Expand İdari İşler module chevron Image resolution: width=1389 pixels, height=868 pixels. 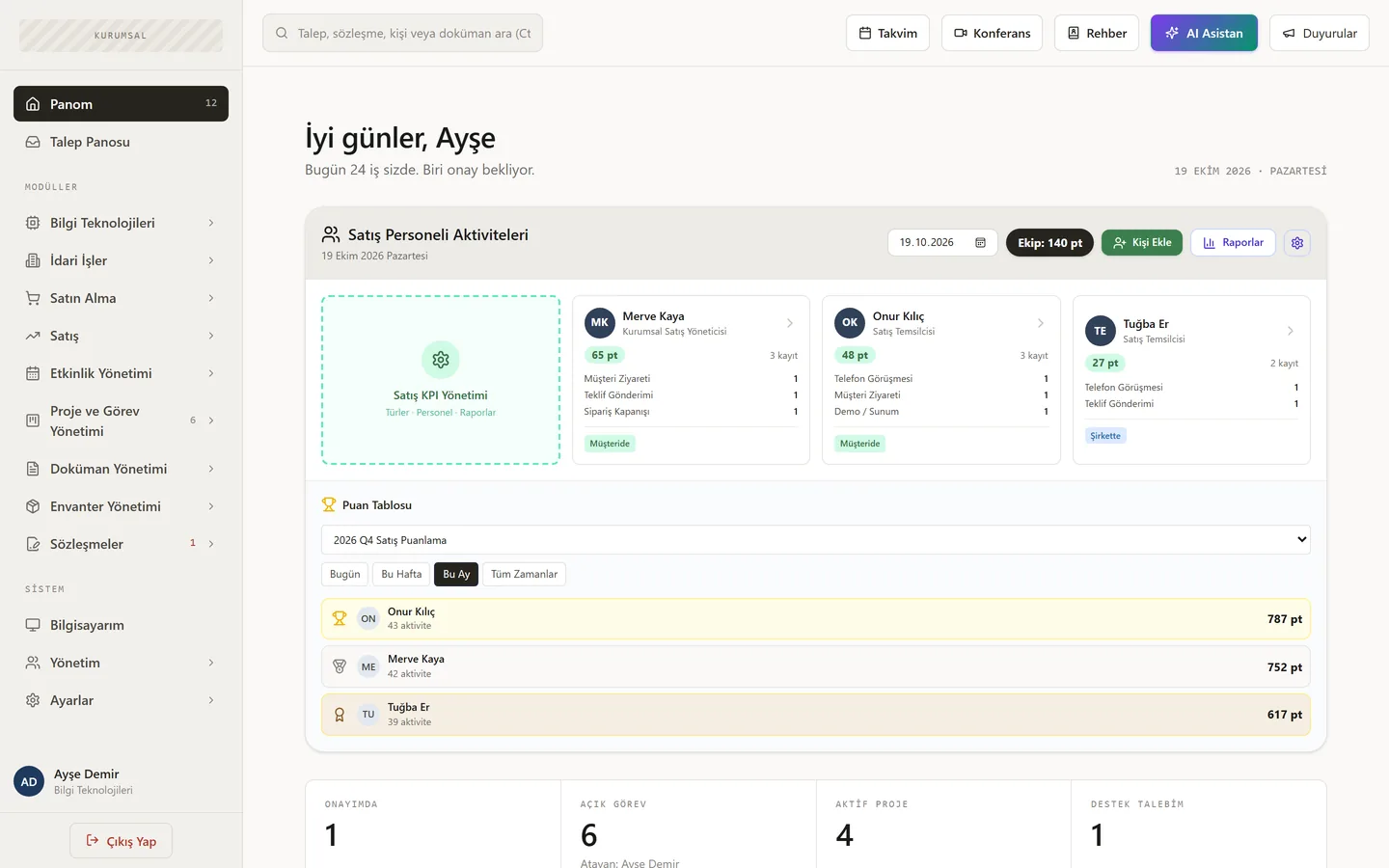[x=211, y=260]
